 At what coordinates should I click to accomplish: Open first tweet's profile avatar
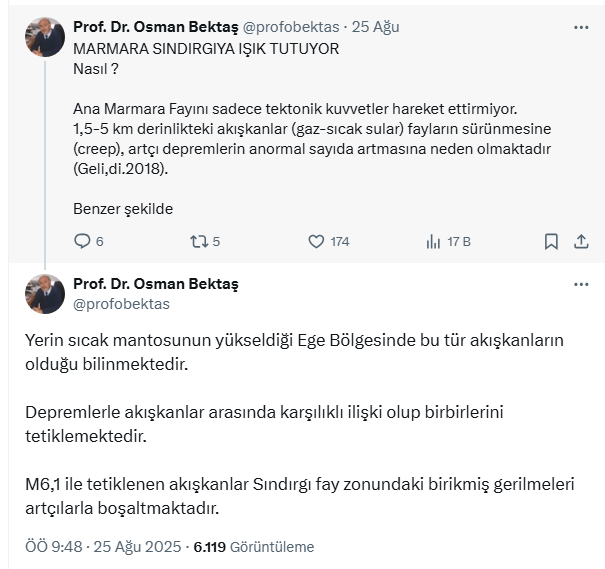click(45, 37)
